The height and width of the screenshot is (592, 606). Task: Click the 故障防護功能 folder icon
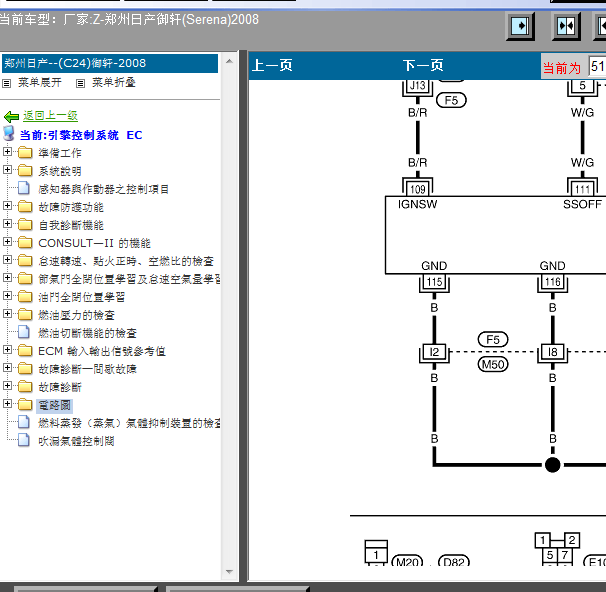point(25,207)
